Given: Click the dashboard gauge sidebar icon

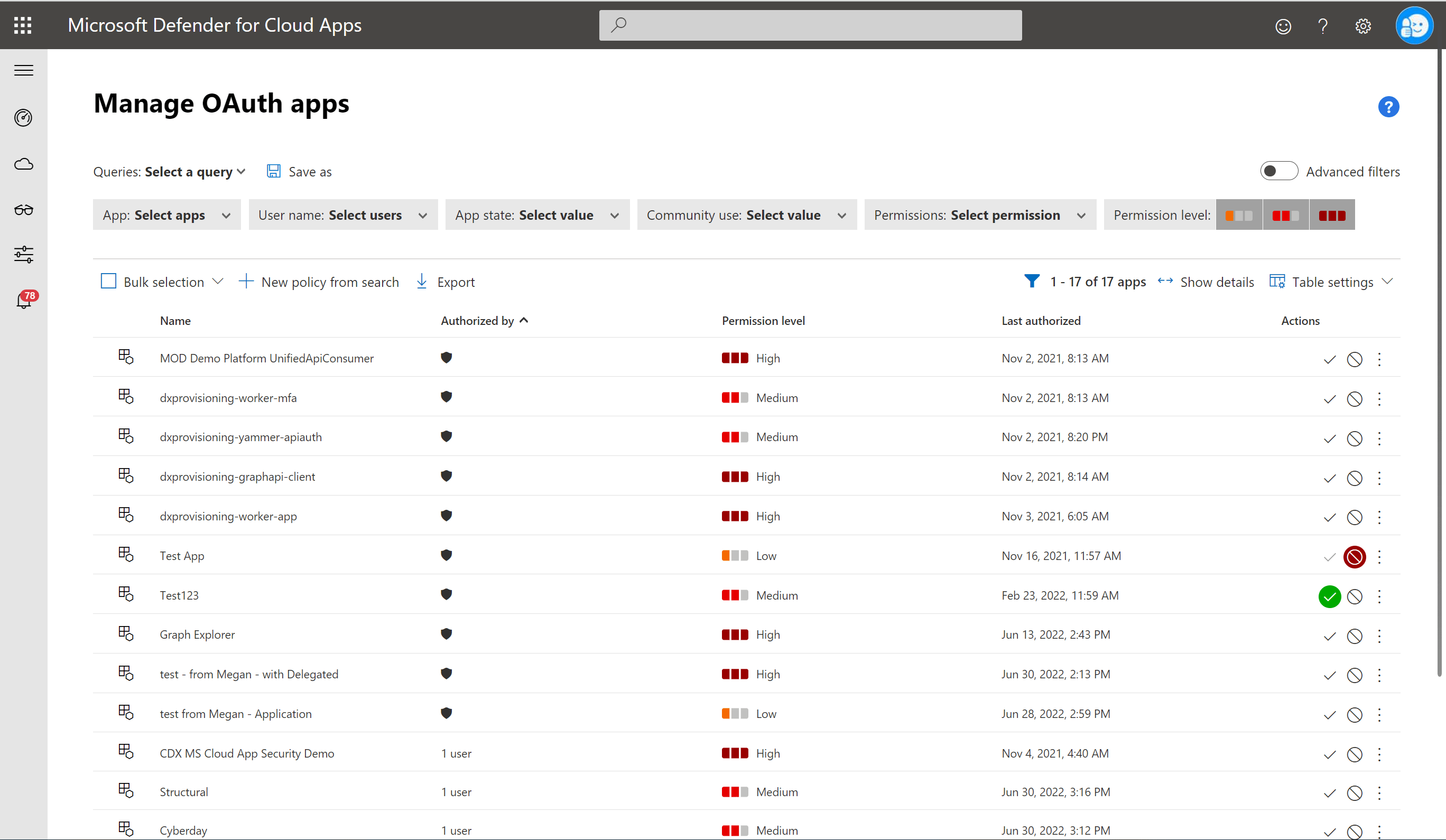Looking at the screenshot, I should pyautogui.click(x=24, y=118).
